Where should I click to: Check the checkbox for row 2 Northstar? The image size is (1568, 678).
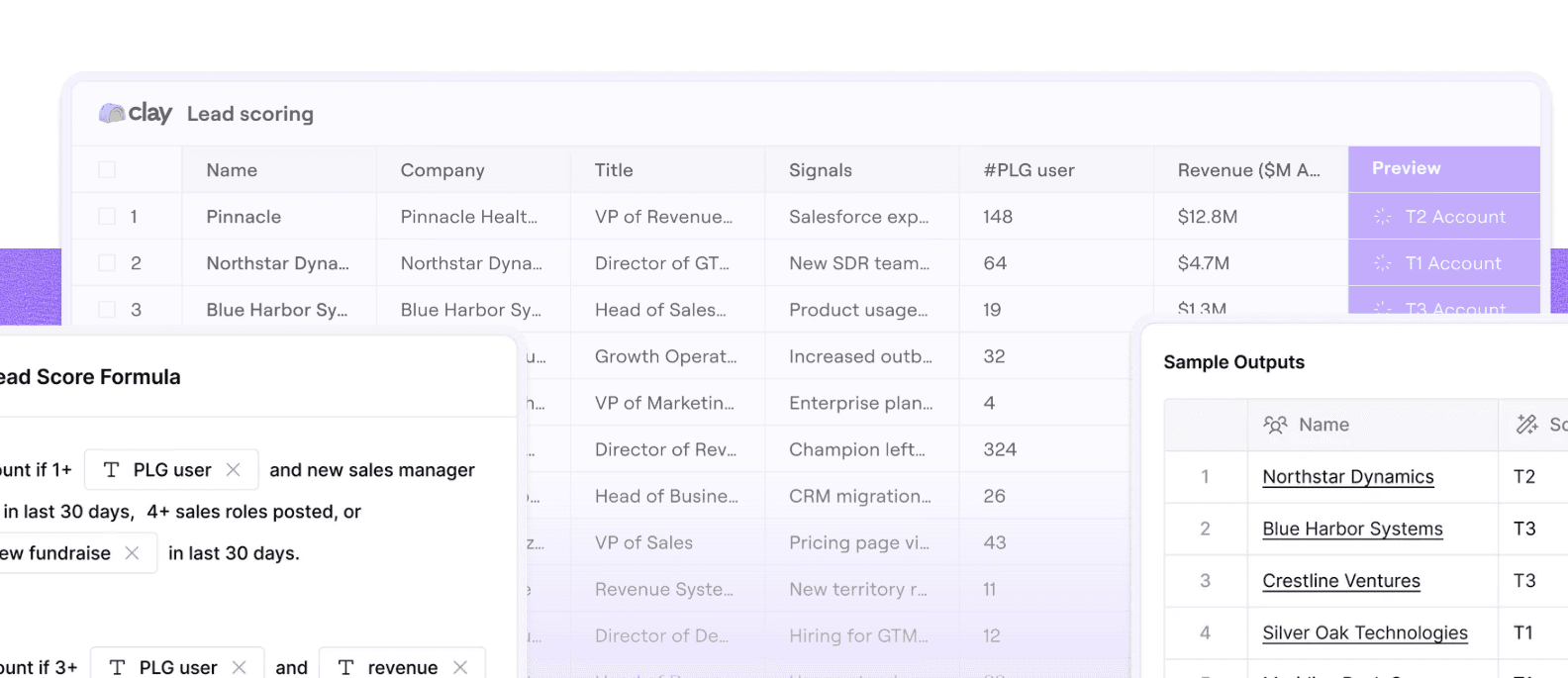point(107,263)
